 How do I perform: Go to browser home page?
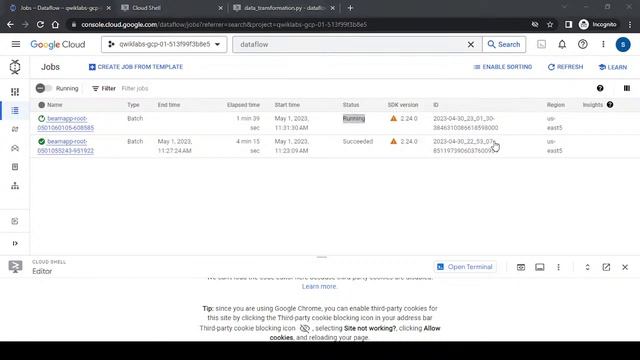[x=55, y=24]
